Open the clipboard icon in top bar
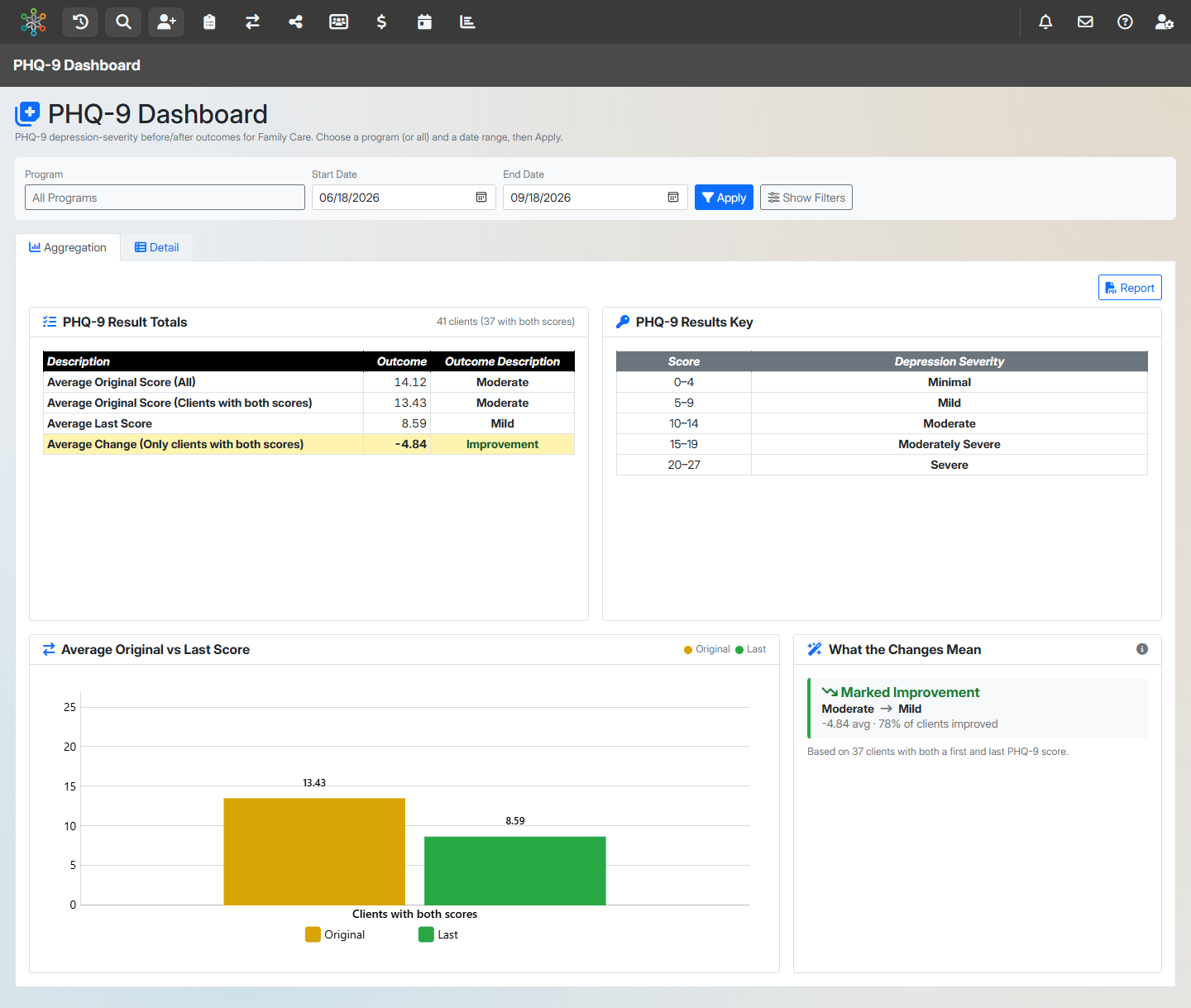The image size is (1191, 1008). [x=209, y=22]
